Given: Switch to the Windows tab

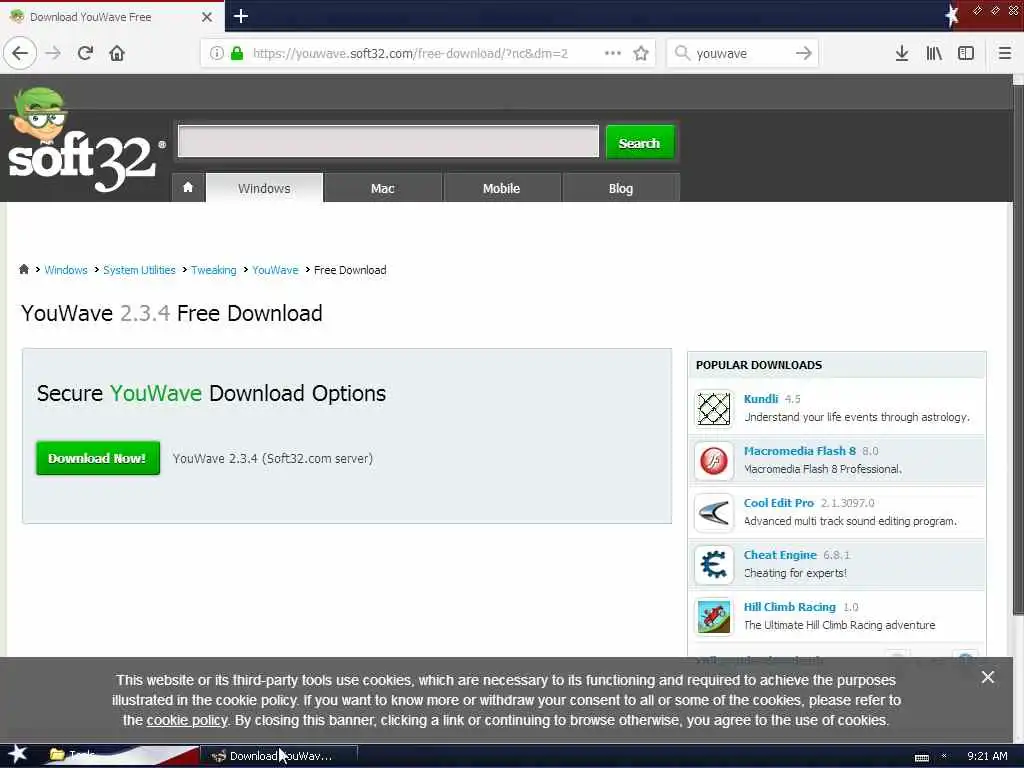Looking at the screenshot, I should pyautogui.click(x=264, y=188).
